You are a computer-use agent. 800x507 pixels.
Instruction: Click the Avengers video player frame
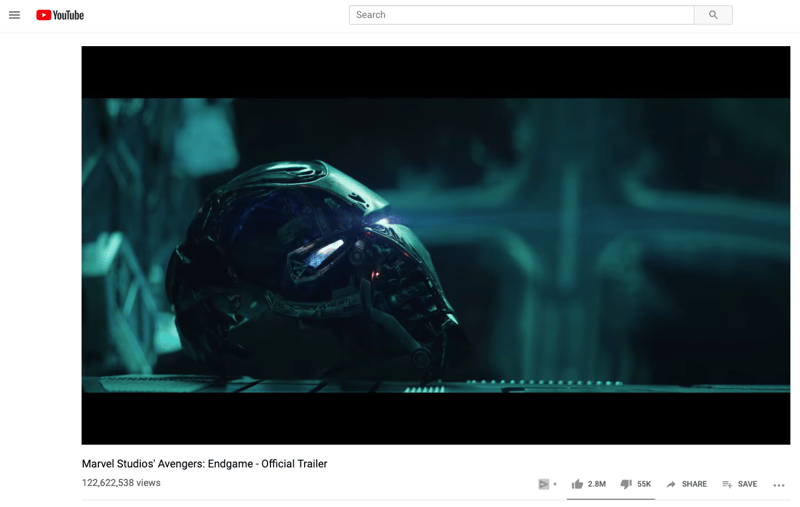[436, 245]
